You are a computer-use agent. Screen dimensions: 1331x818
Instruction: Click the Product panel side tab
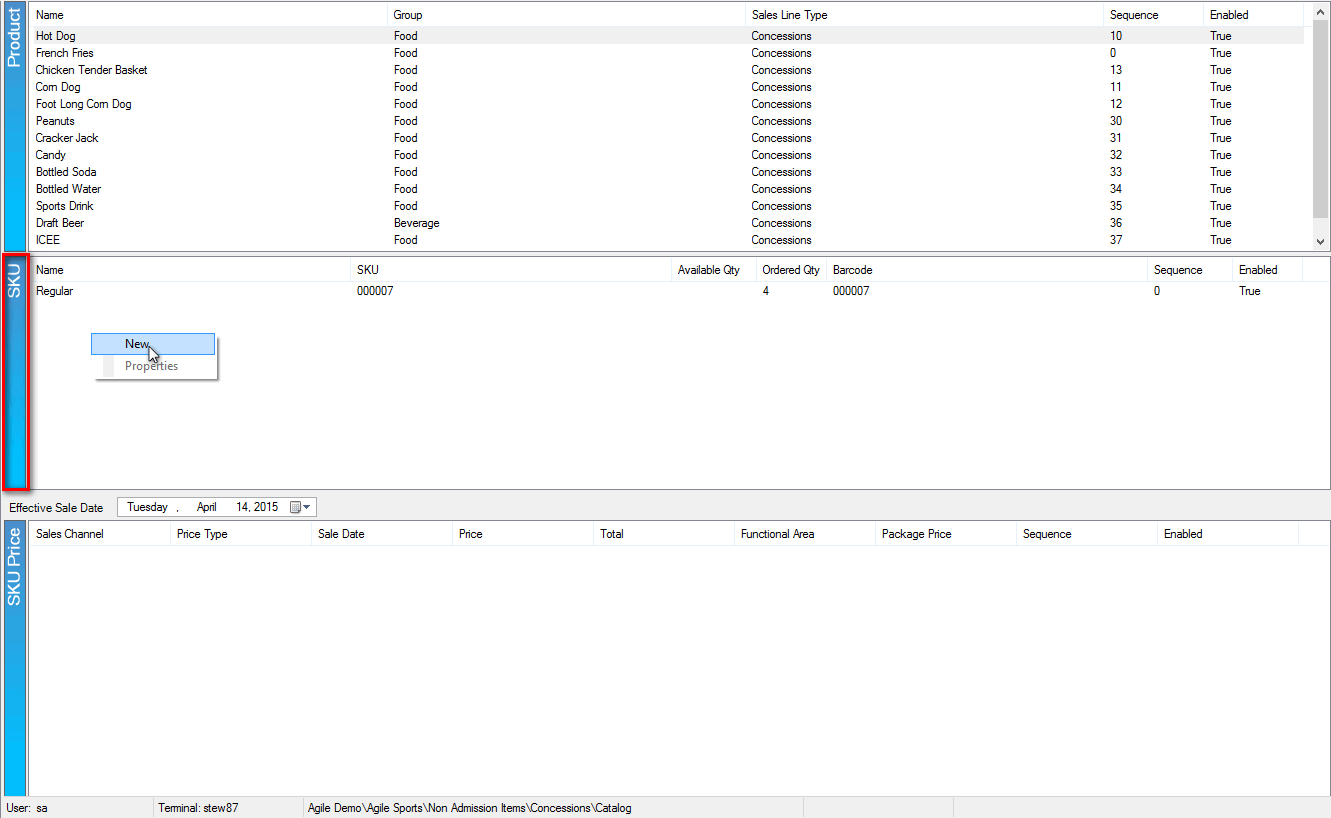pos(14,126)
